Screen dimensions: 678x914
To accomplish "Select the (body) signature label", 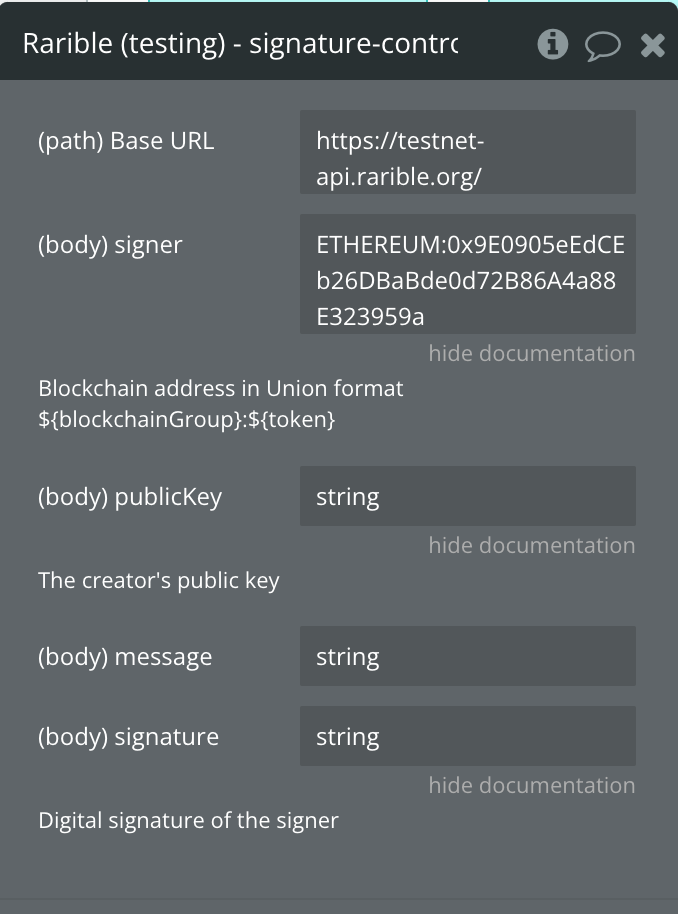I will pos(128,737).
